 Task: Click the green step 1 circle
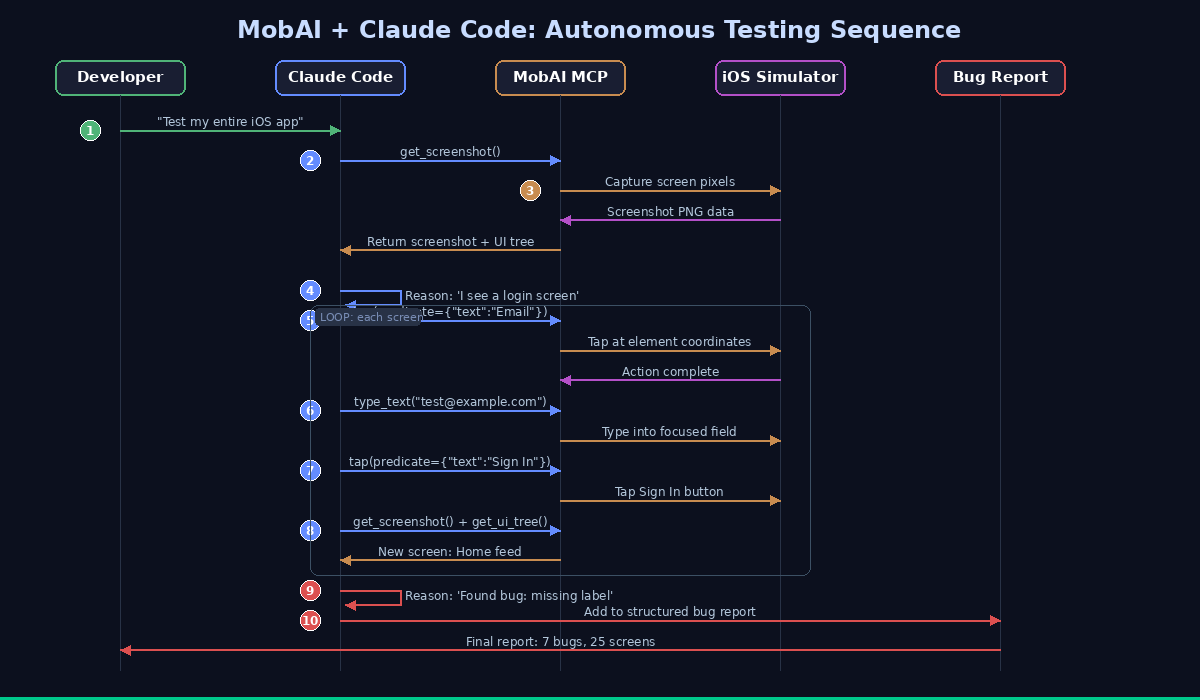coord(90,131)
